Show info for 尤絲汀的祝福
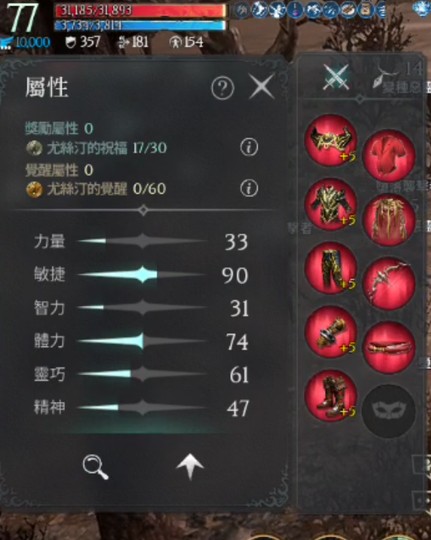431x540 pixels. click(x=249, y=147)
